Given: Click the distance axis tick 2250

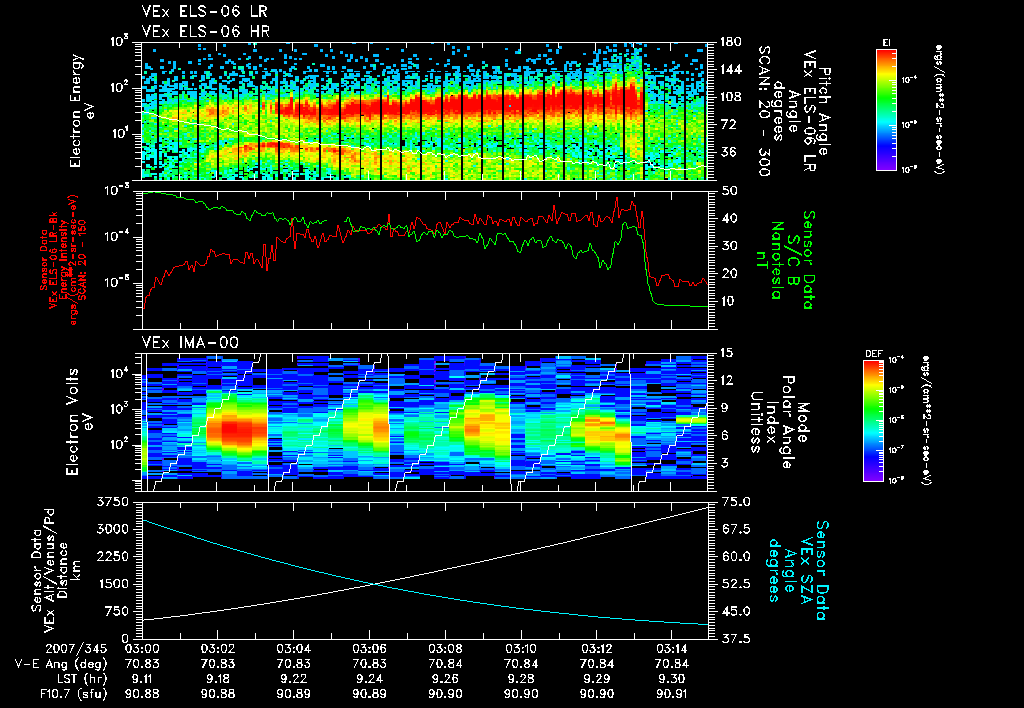Looking at the screenshot, I should point(113,556).
